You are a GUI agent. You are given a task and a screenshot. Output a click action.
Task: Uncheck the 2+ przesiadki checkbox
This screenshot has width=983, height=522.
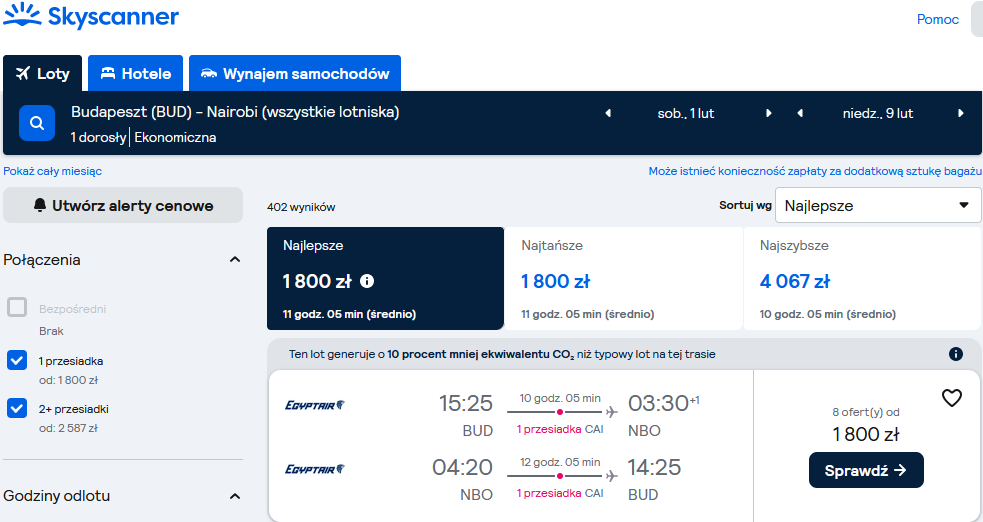(x=17, y=408)
